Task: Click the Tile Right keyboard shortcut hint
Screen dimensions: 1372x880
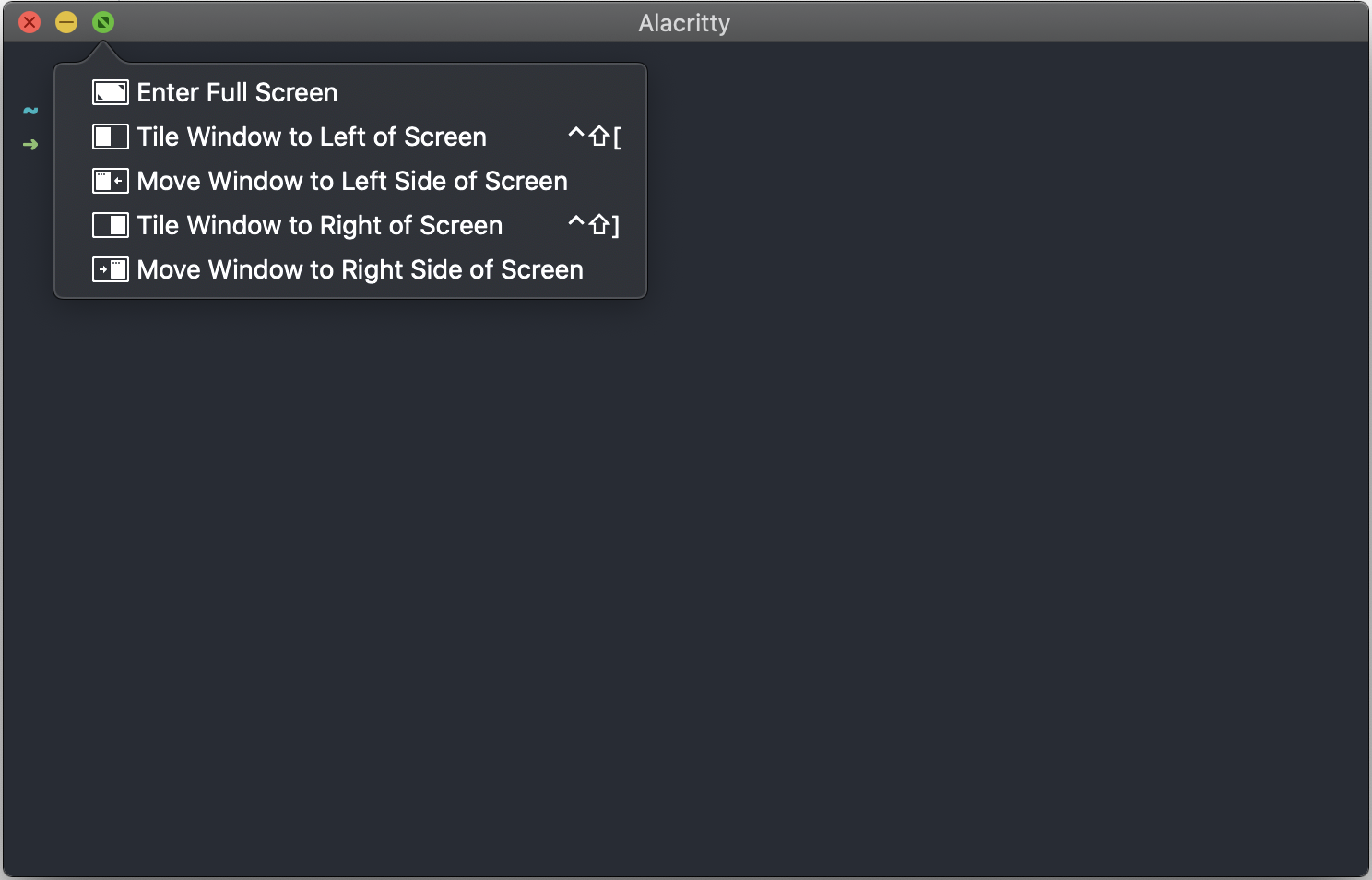Action: (595, 225)
